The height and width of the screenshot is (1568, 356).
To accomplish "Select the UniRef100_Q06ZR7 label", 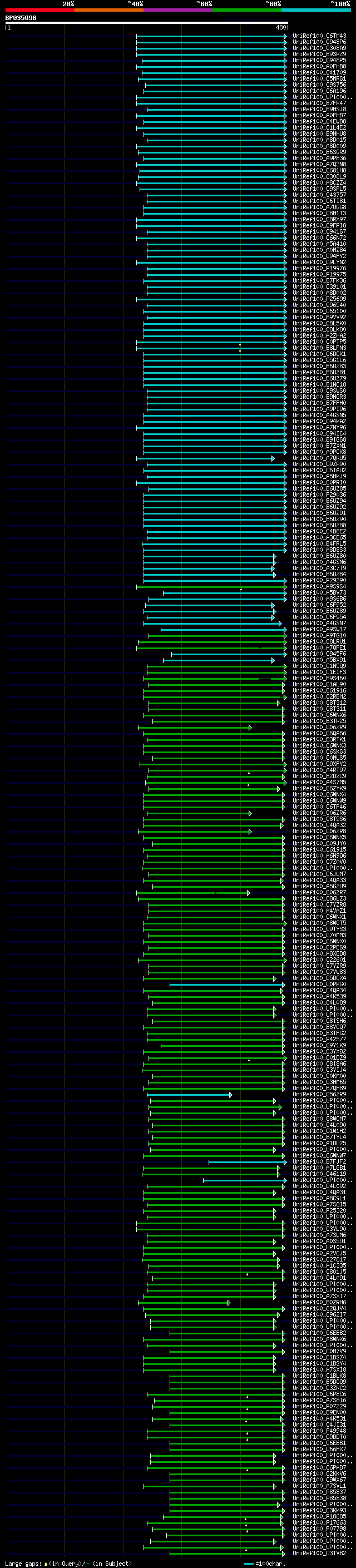I will click(319, 893).
